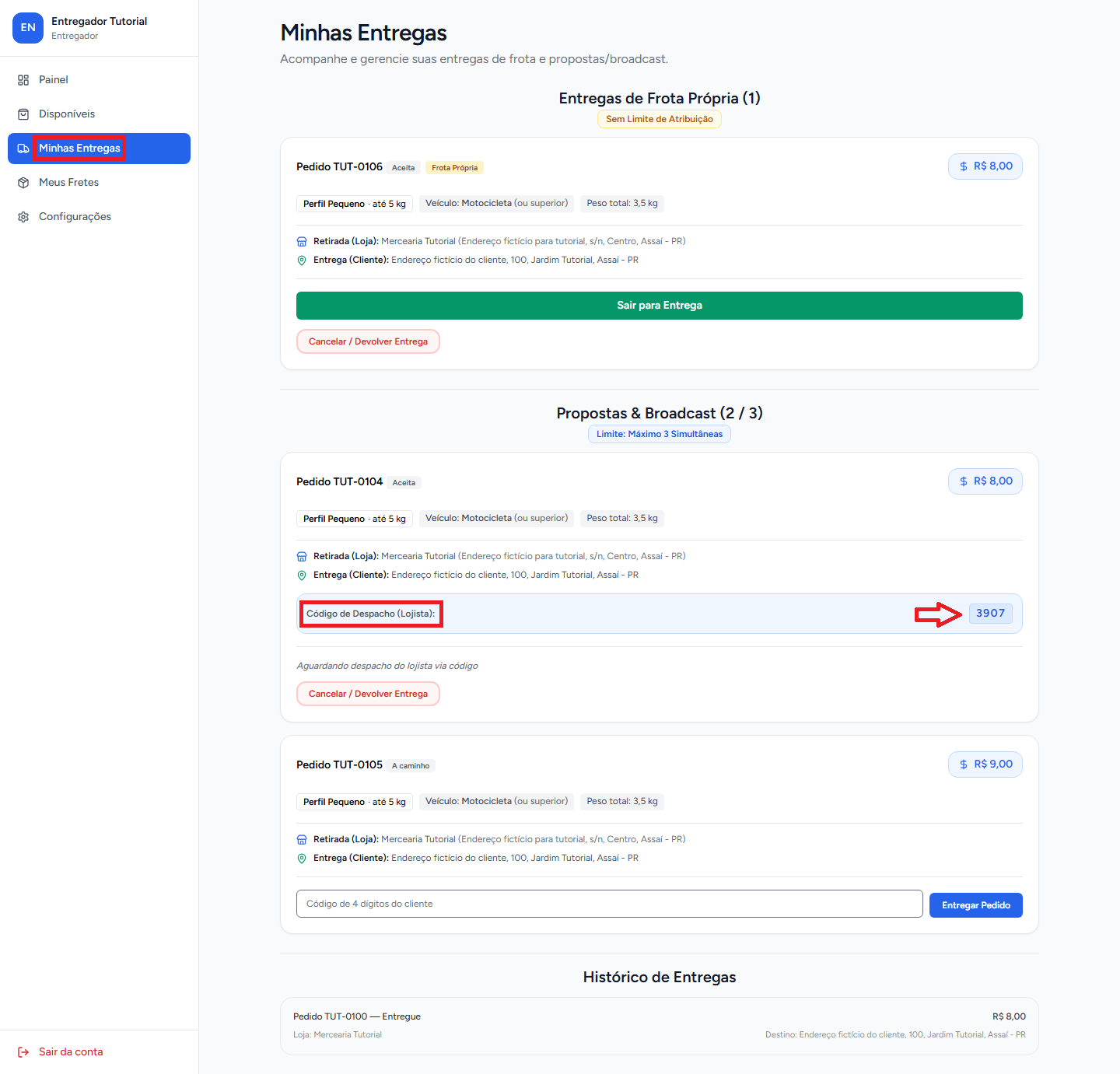This screenshot has height=1074, width=1120.
Task: Click the Aceita status on Pedido TUT-0104
Action: pos(404,483)
